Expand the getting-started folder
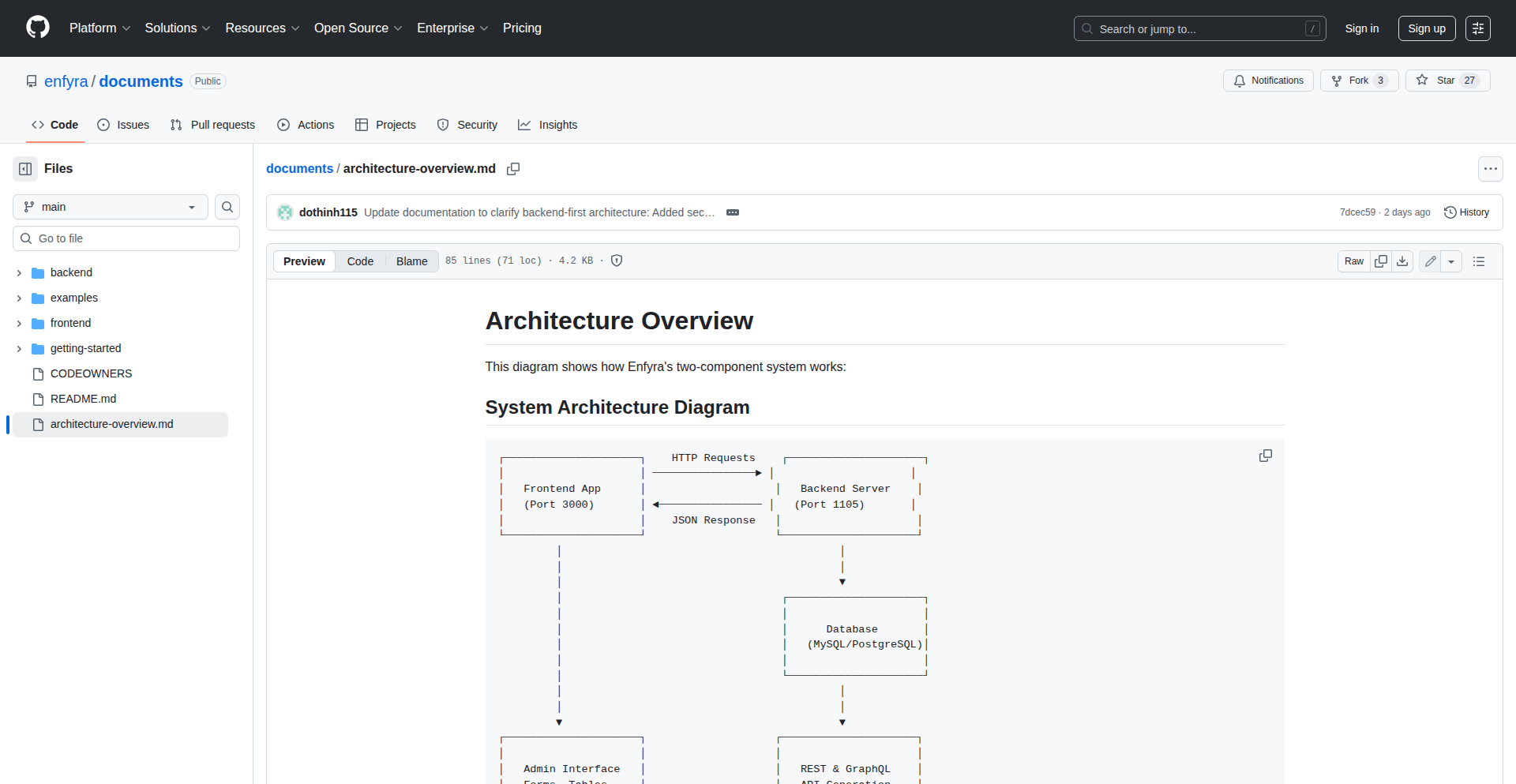Screen dimensions: 1516x784 coord(19,349)
